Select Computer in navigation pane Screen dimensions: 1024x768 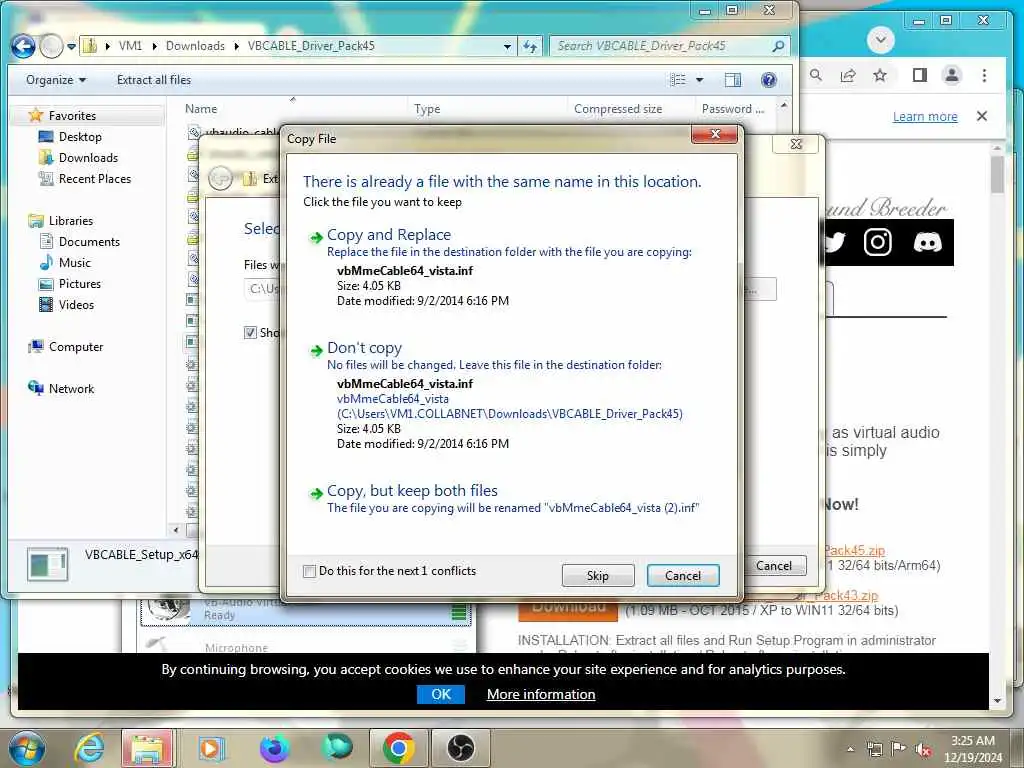(x=76, y=347)
